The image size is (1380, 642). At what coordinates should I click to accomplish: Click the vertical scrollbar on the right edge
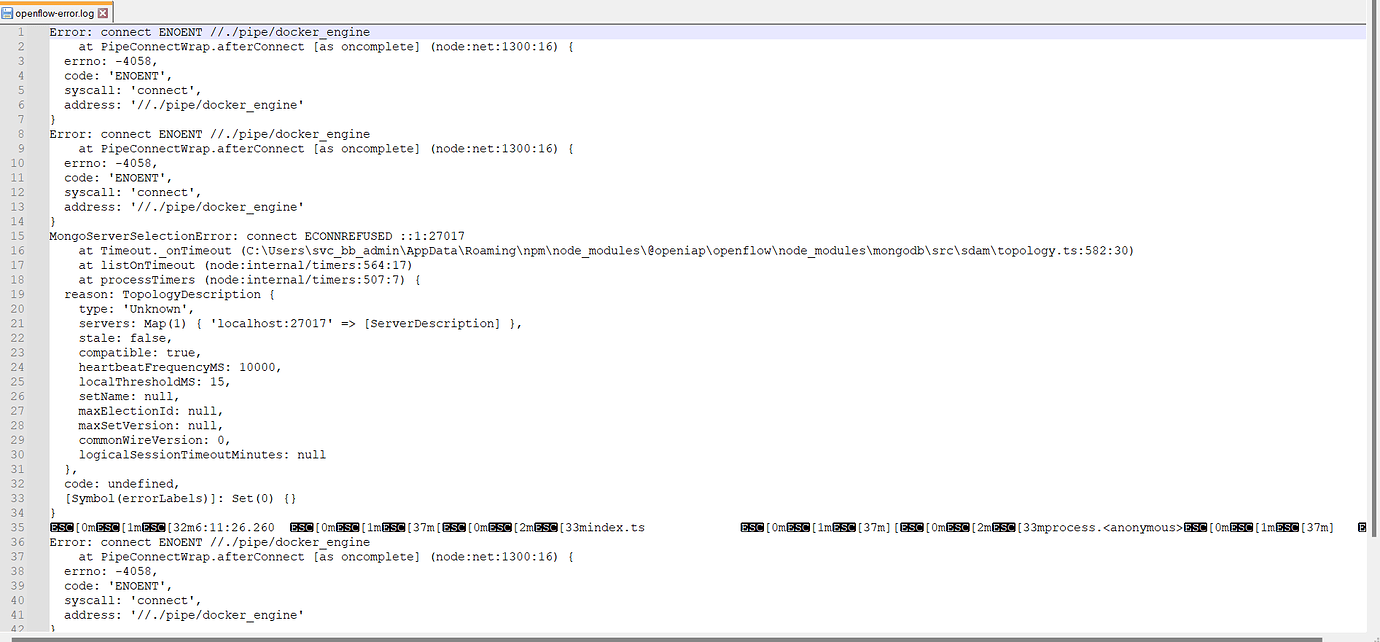pyautogui.click(x=1373, y=300)
